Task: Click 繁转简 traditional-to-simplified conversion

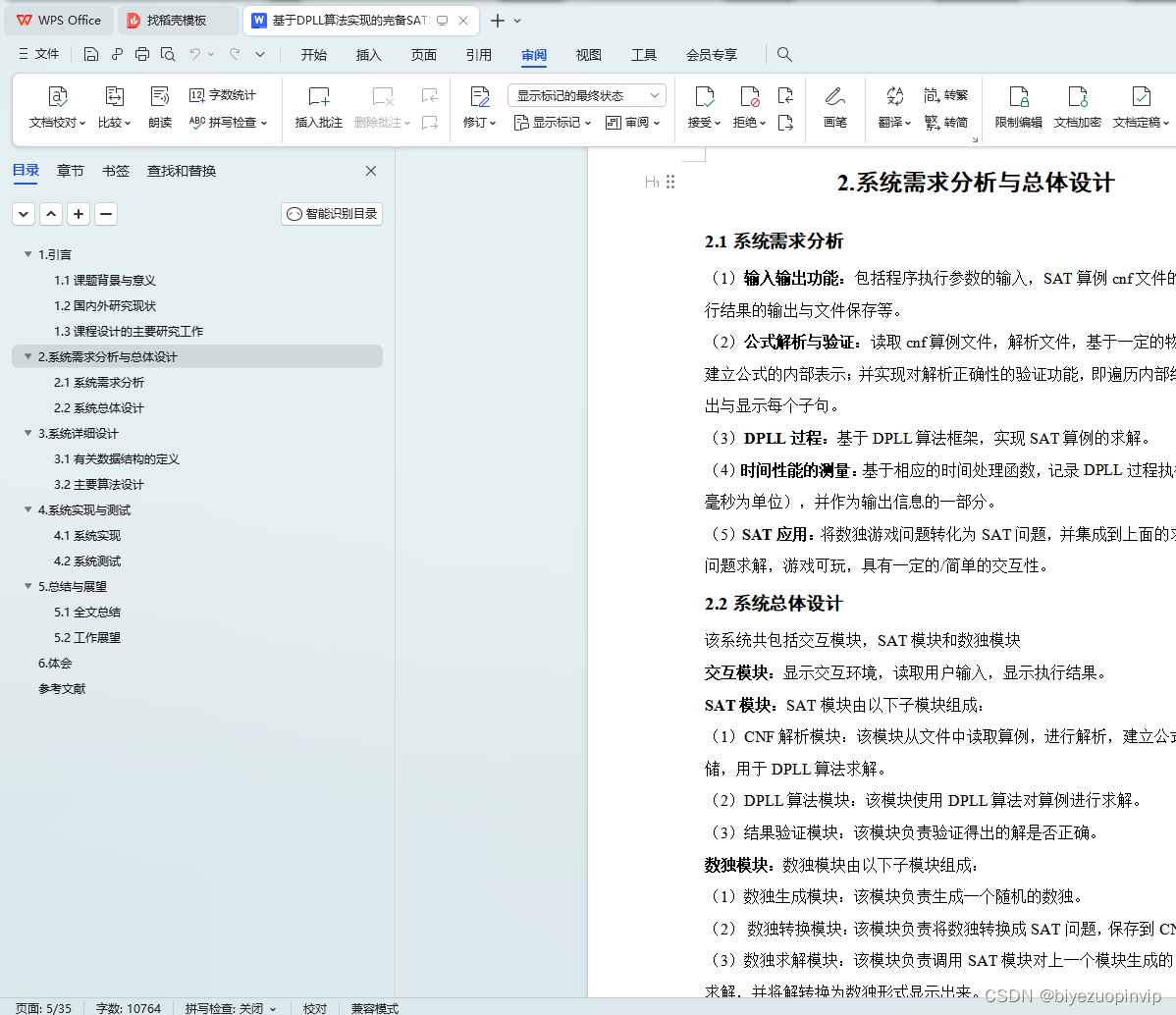Action: (945, 122)
